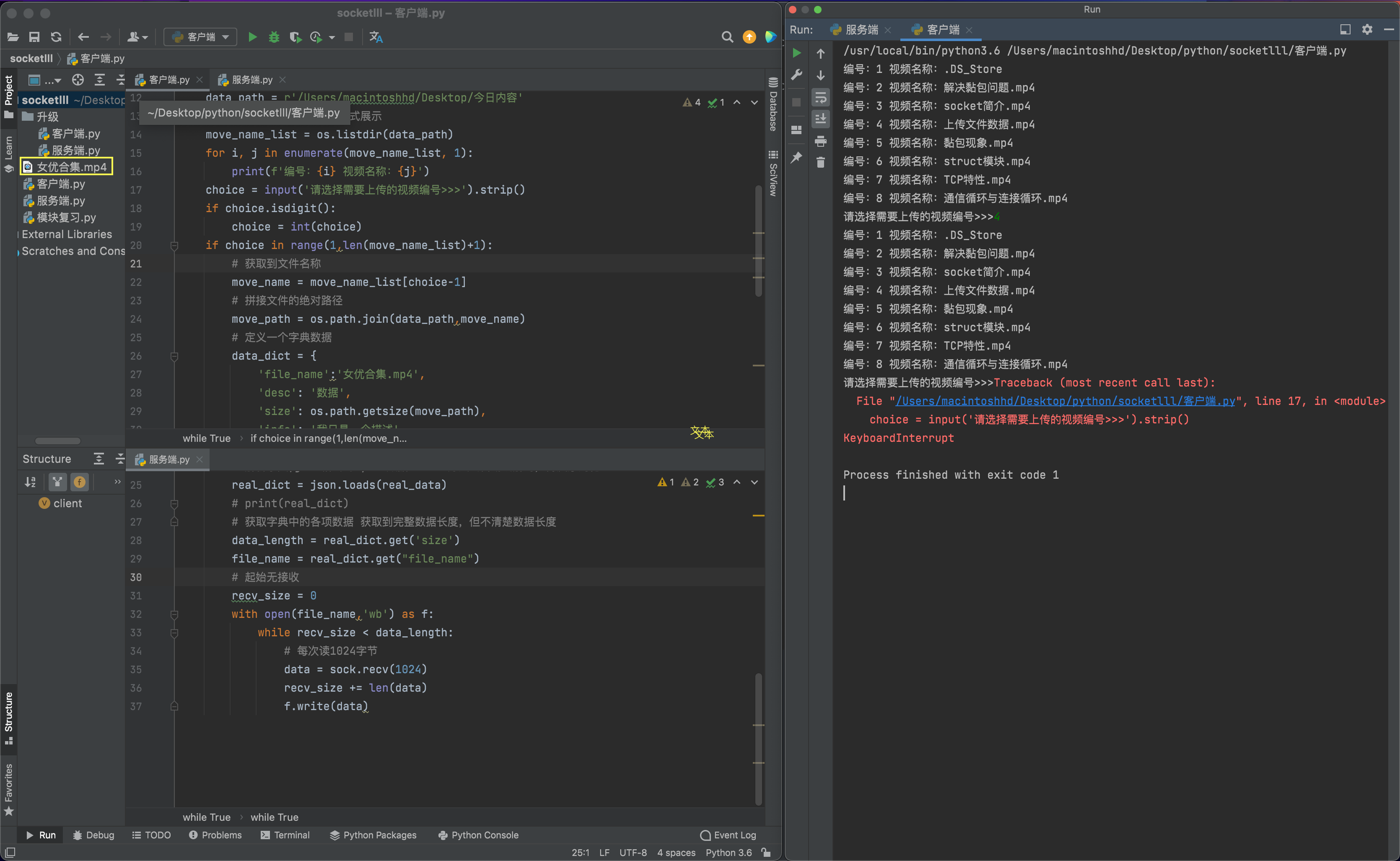This screenshot has height=861, width=1400.
Task: Open Run panel settings gear
Action: [x=1367, y=30]
